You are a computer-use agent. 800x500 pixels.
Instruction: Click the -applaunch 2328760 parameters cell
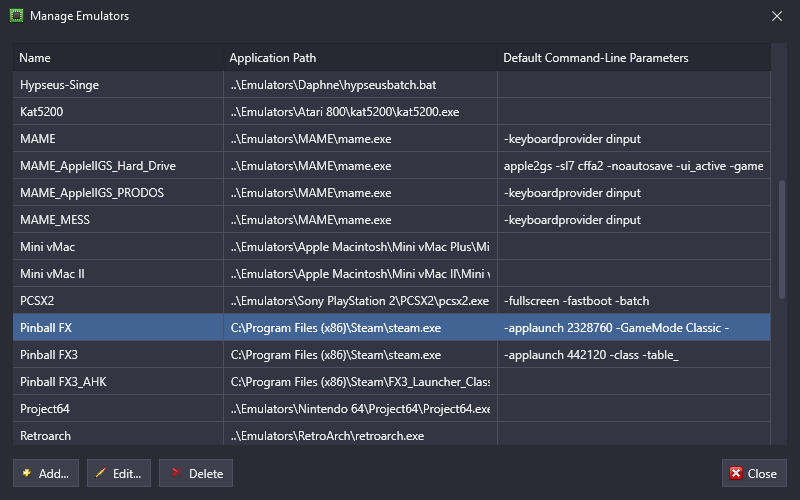click(634, 328)
